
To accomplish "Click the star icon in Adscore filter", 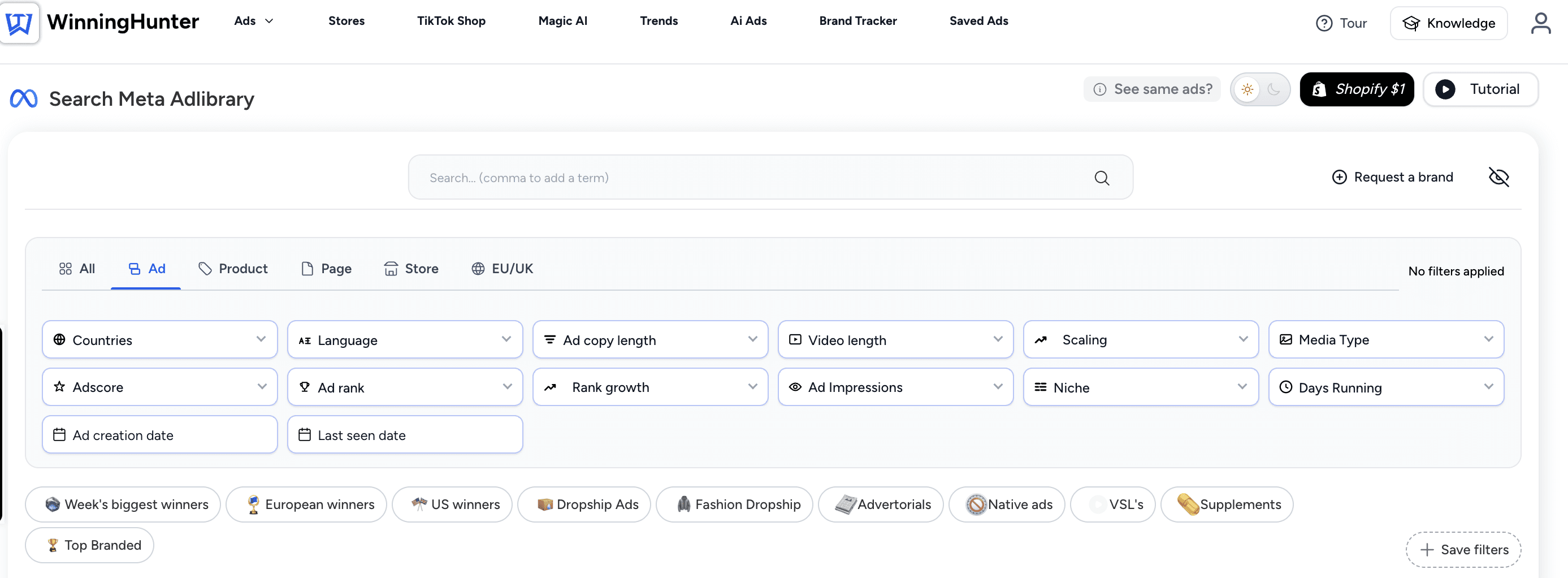I will point(59,386).
